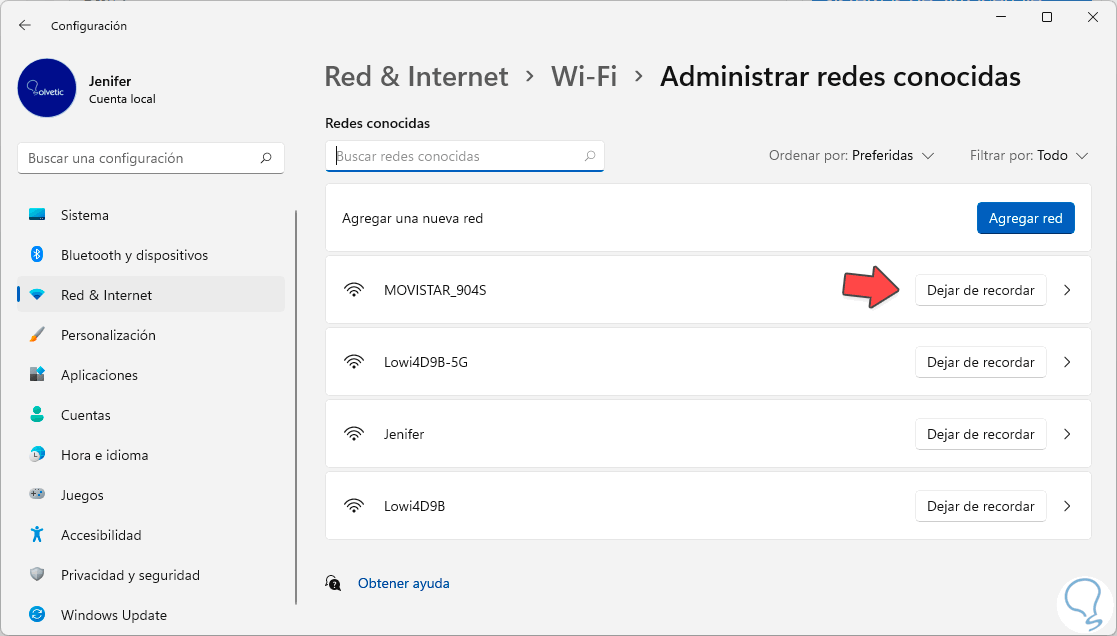Go to Sistema in sidebar

click(x=85, y=215)
